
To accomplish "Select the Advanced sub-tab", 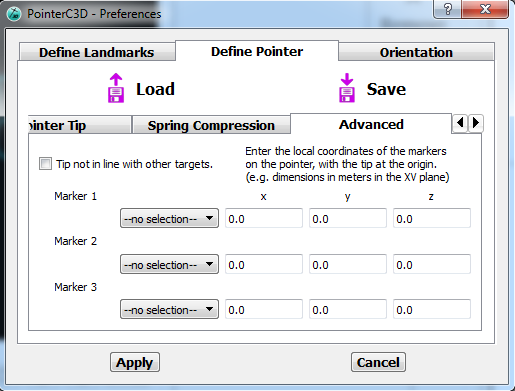I will click(x=371, y=124).
